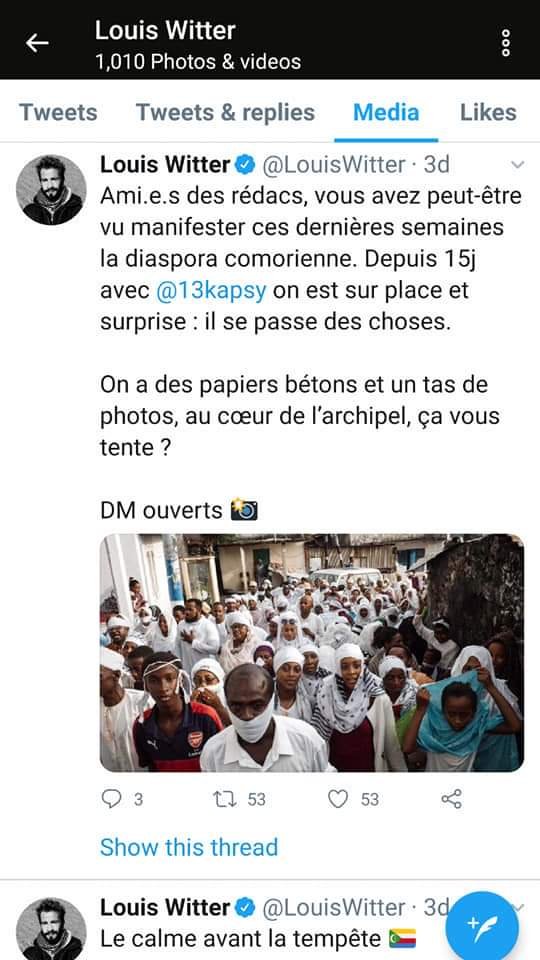
Task: Open the @LouisWitter handle in first tweet
Action: pyautogui.click(x=334, y=165)
